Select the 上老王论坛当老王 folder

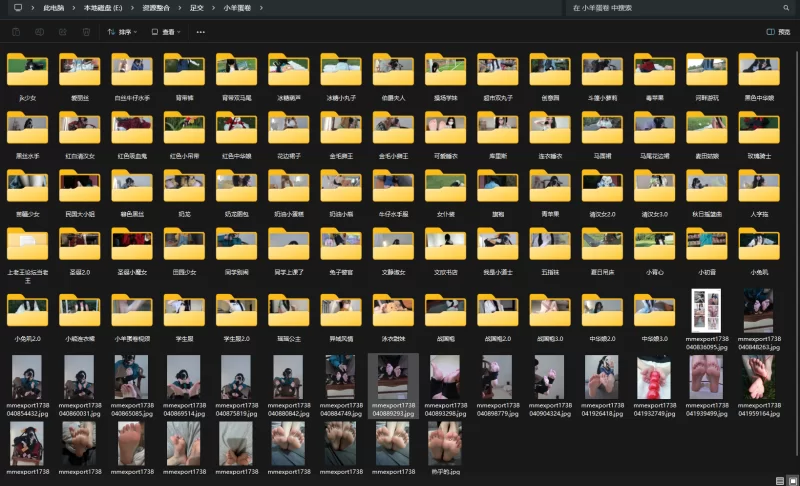[x=28, y=255]
